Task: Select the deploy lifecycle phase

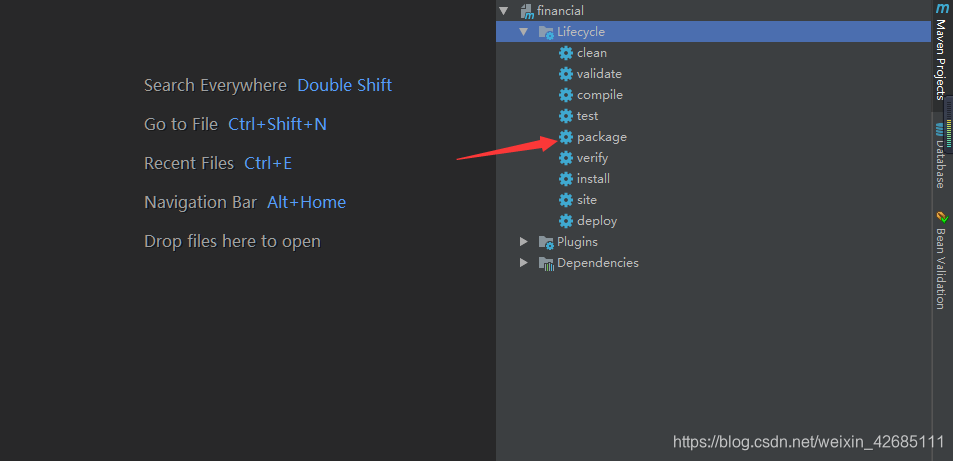Action: click(x=597, y=221)
